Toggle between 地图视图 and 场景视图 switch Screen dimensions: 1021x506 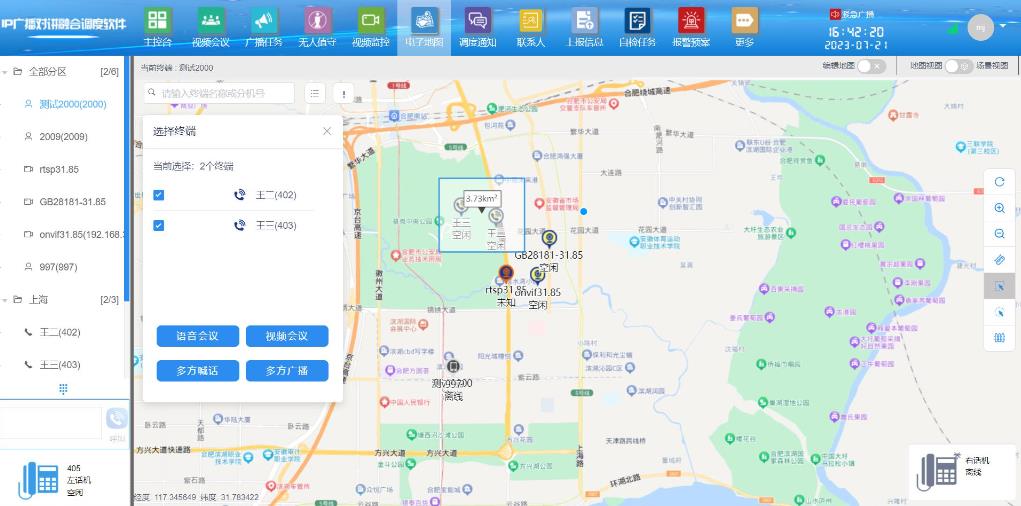(958, 66)
